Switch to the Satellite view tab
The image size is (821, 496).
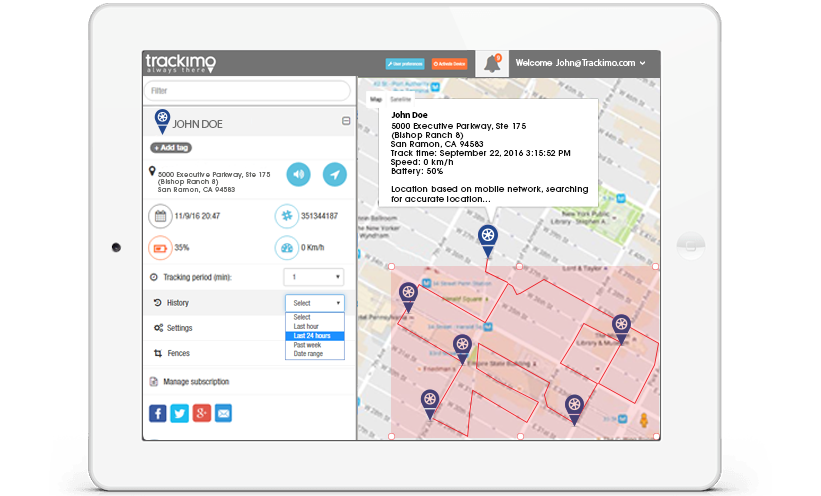[400, 99]
